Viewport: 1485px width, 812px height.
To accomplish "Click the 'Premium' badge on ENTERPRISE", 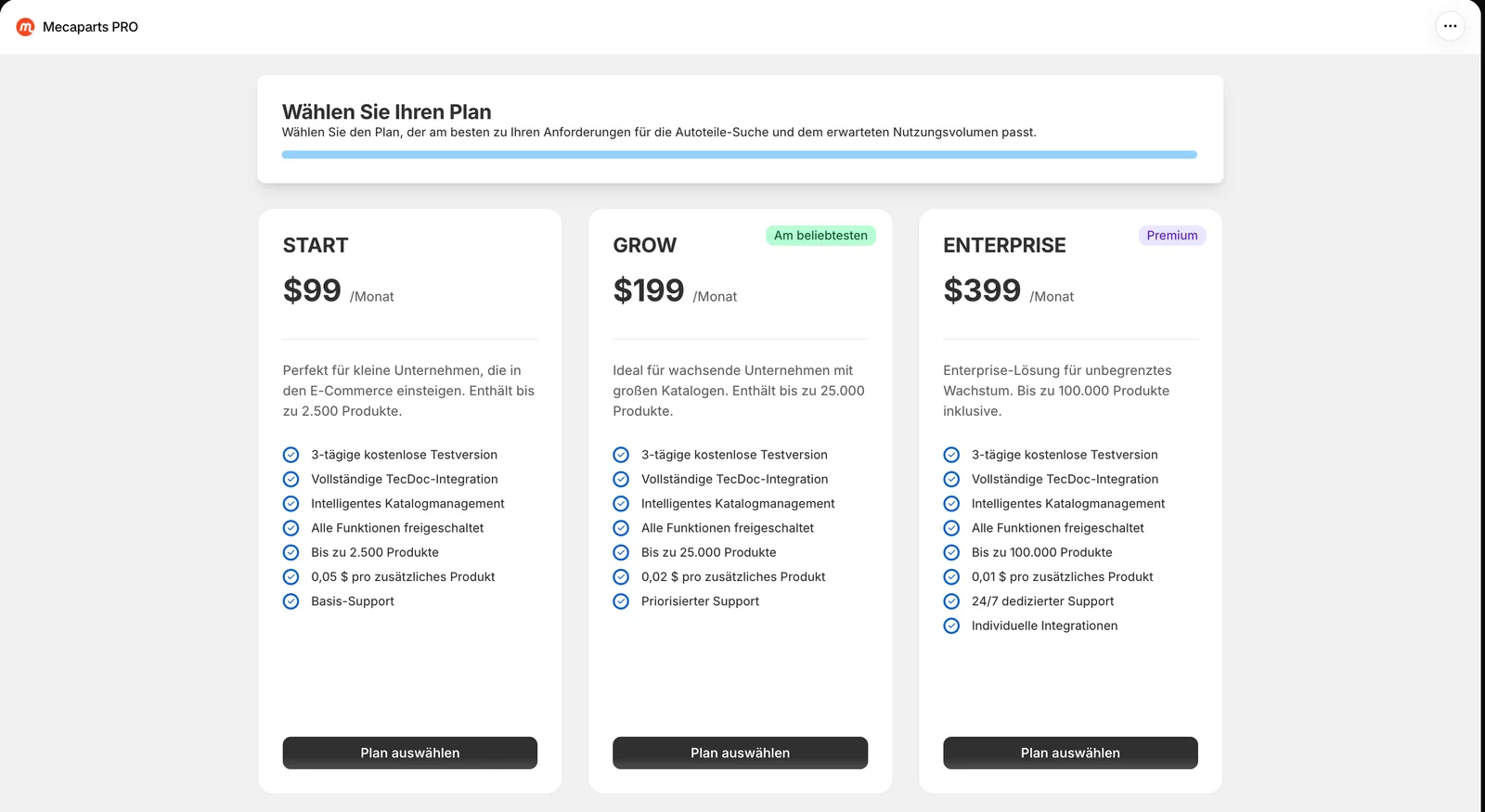I will tap(1172, 236).
